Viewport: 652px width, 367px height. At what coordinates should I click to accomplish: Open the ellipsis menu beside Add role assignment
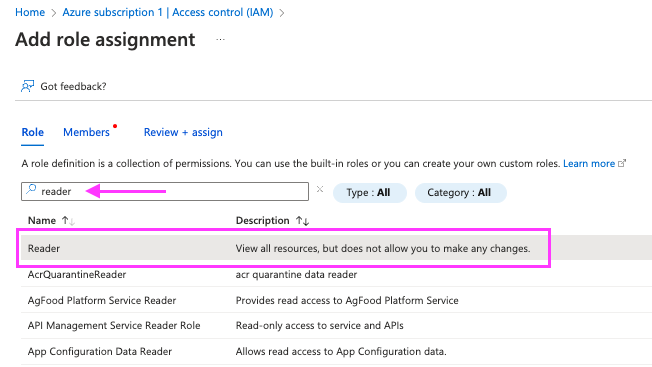220,40
